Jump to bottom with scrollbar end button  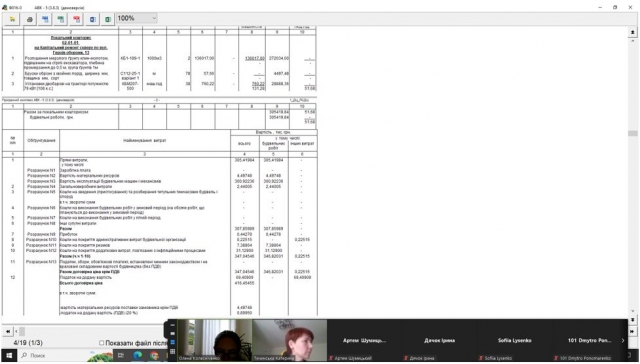point(633,320)
